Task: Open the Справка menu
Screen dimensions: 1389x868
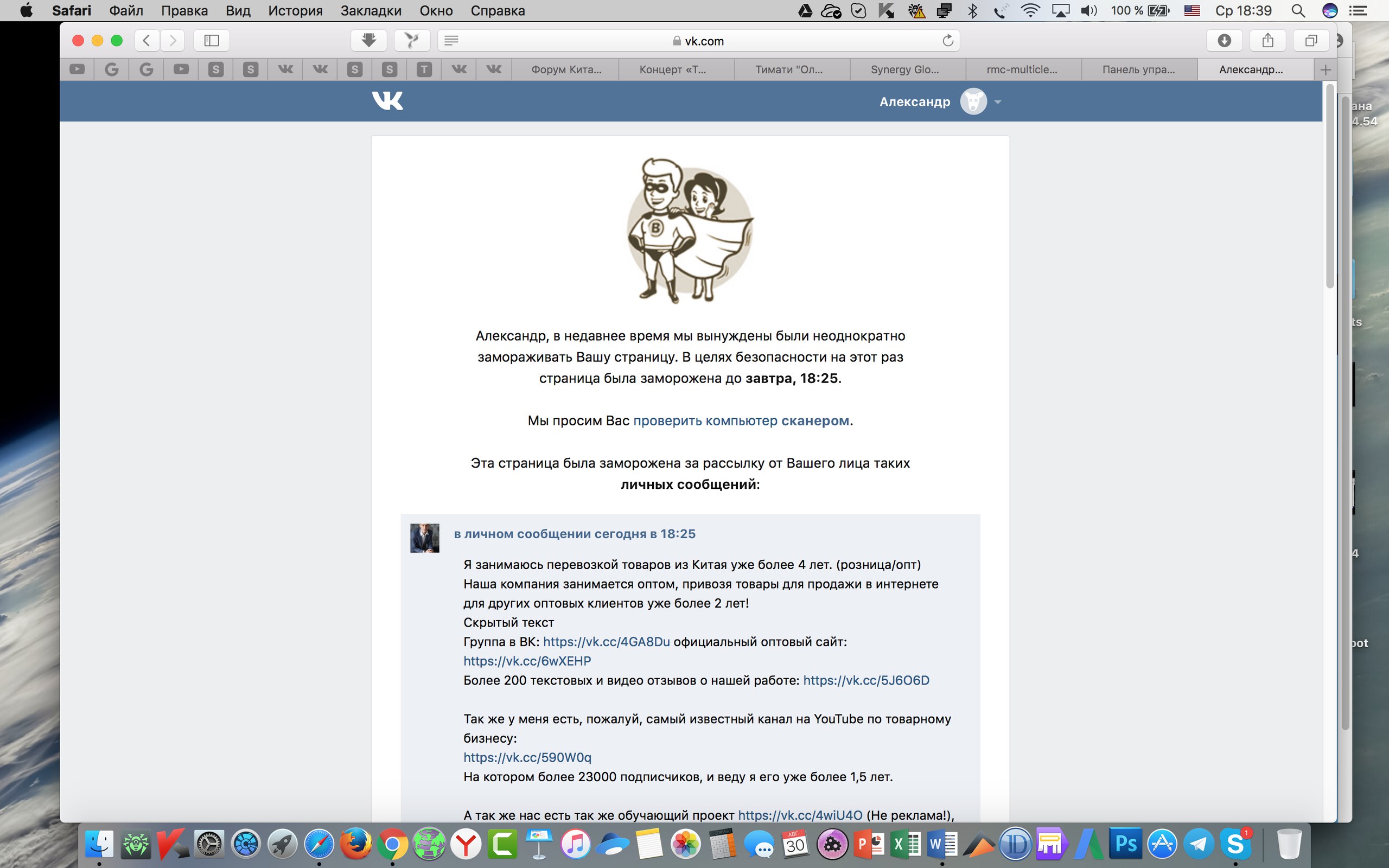Action: click(x=498, y=10)
